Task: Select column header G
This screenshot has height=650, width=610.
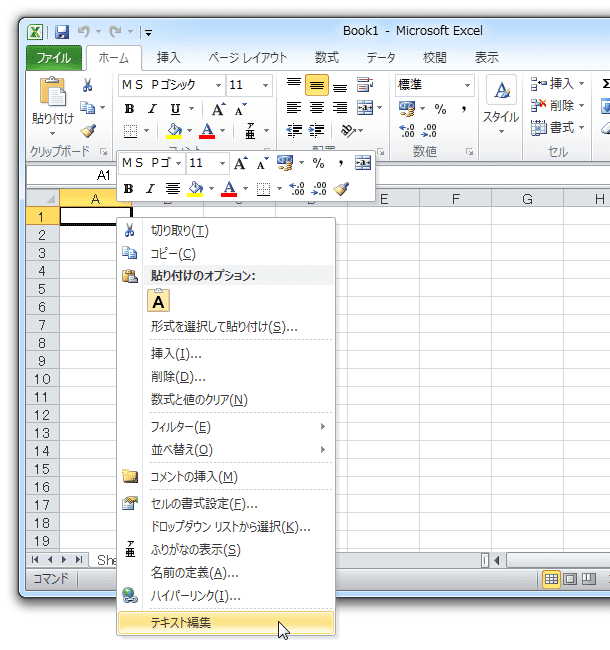Action: point(528,199)
